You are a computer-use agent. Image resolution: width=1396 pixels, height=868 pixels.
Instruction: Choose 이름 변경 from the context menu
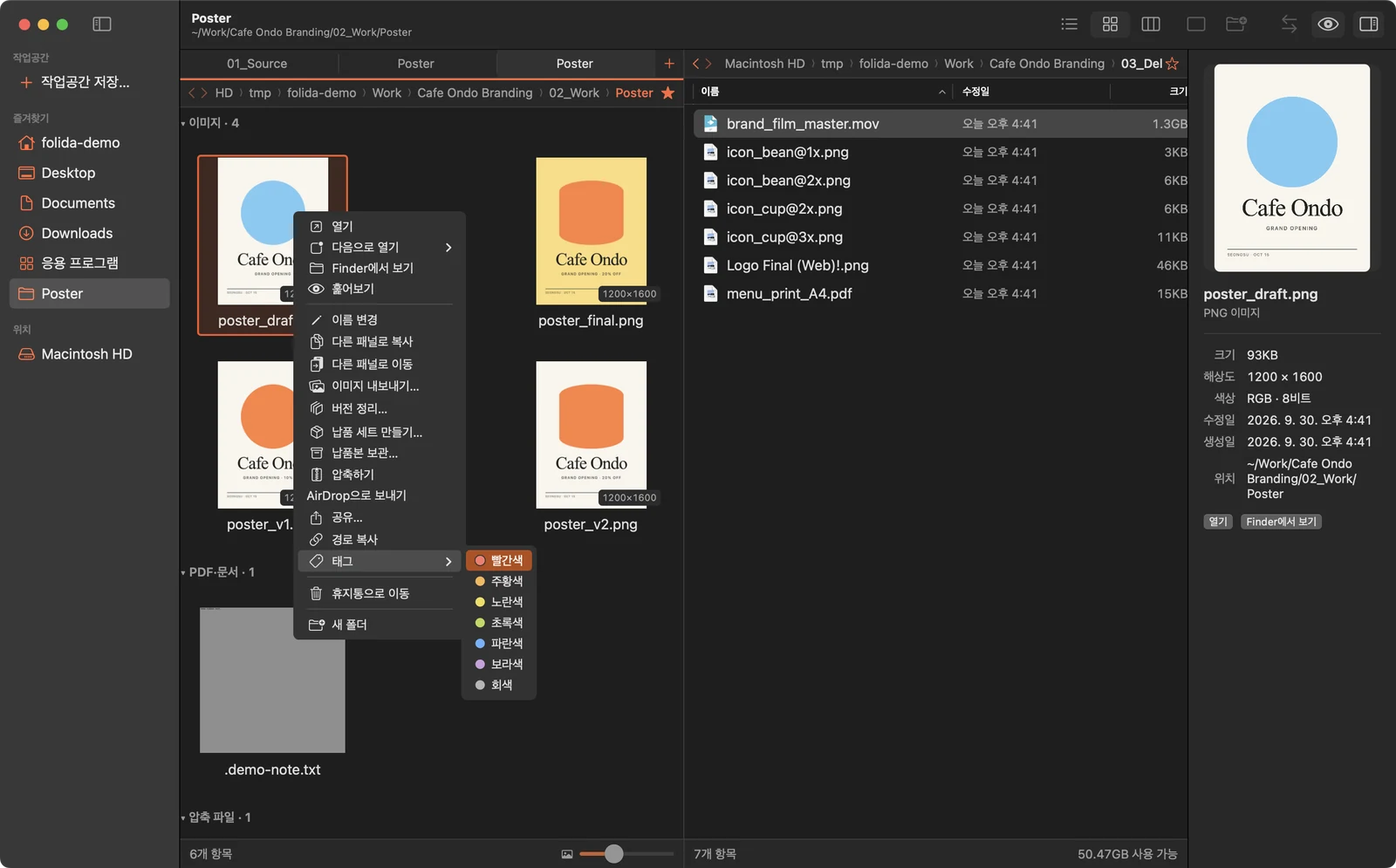[x=378, y=319]
